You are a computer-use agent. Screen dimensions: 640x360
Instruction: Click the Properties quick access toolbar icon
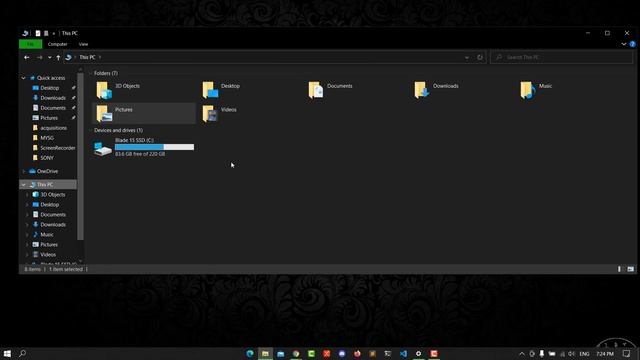coord(38,33)
